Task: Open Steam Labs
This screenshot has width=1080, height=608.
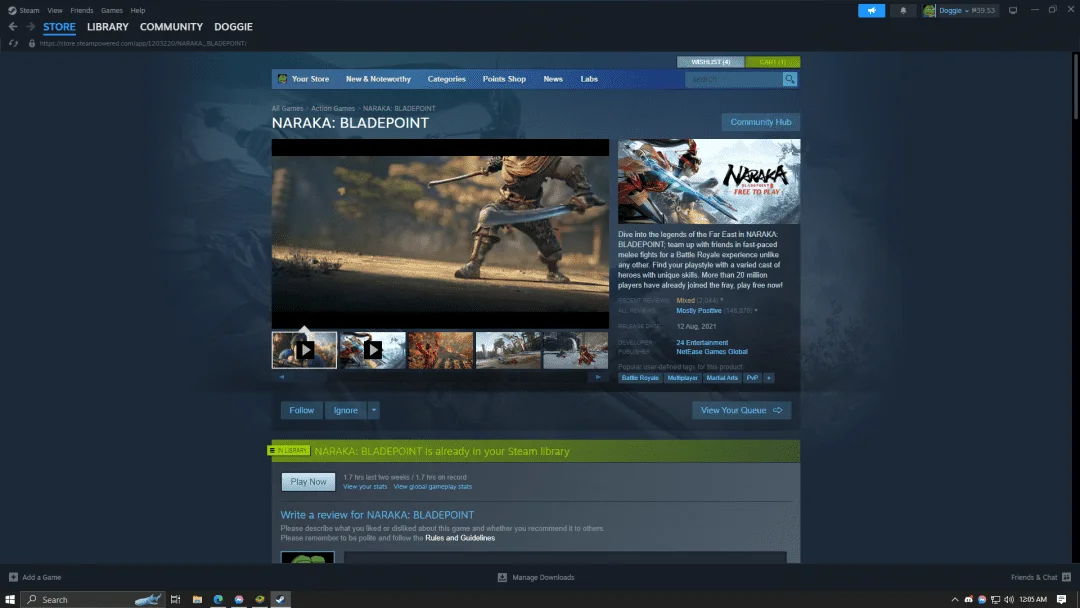Action: click(x=589, y=79)
